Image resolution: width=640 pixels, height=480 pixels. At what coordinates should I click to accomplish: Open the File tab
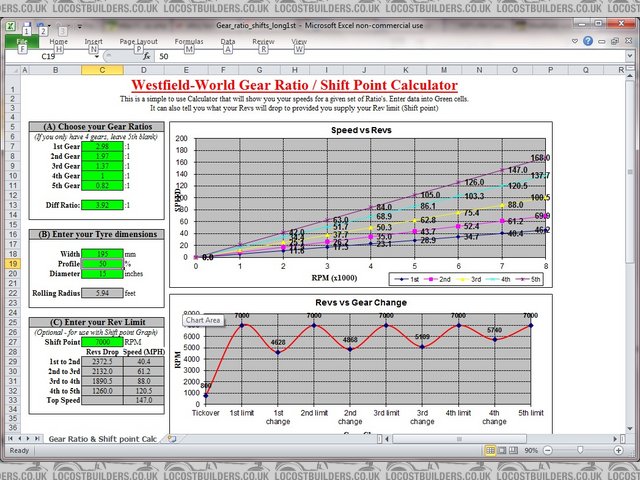[22, 42]
